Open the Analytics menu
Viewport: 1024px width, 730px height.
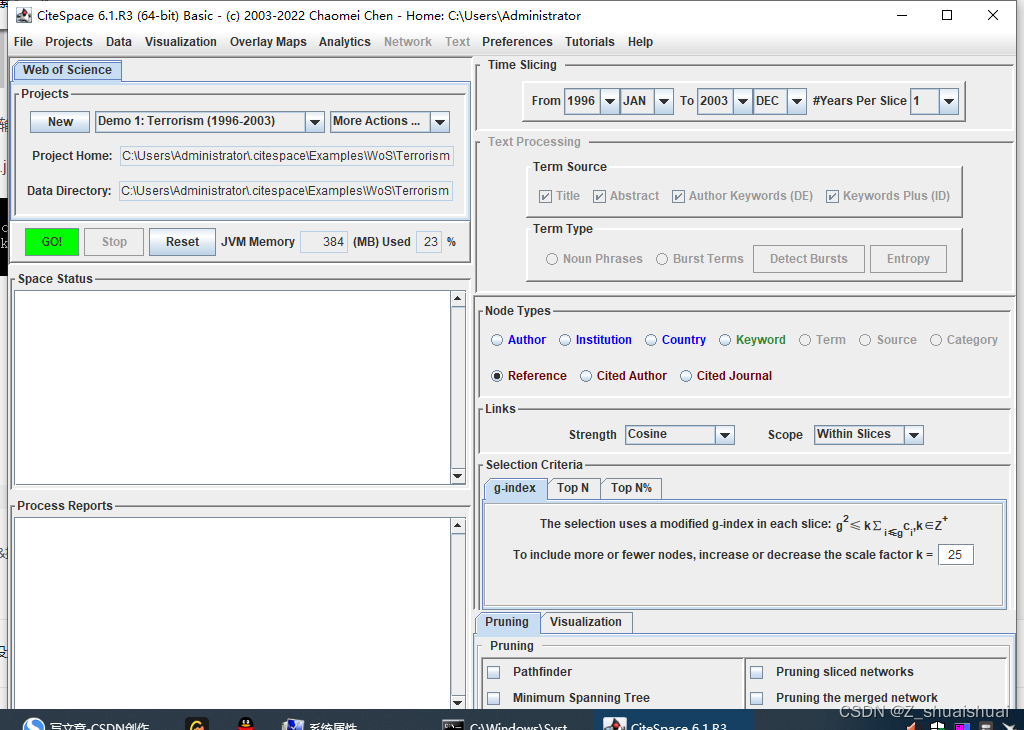[x=345, y=42]
